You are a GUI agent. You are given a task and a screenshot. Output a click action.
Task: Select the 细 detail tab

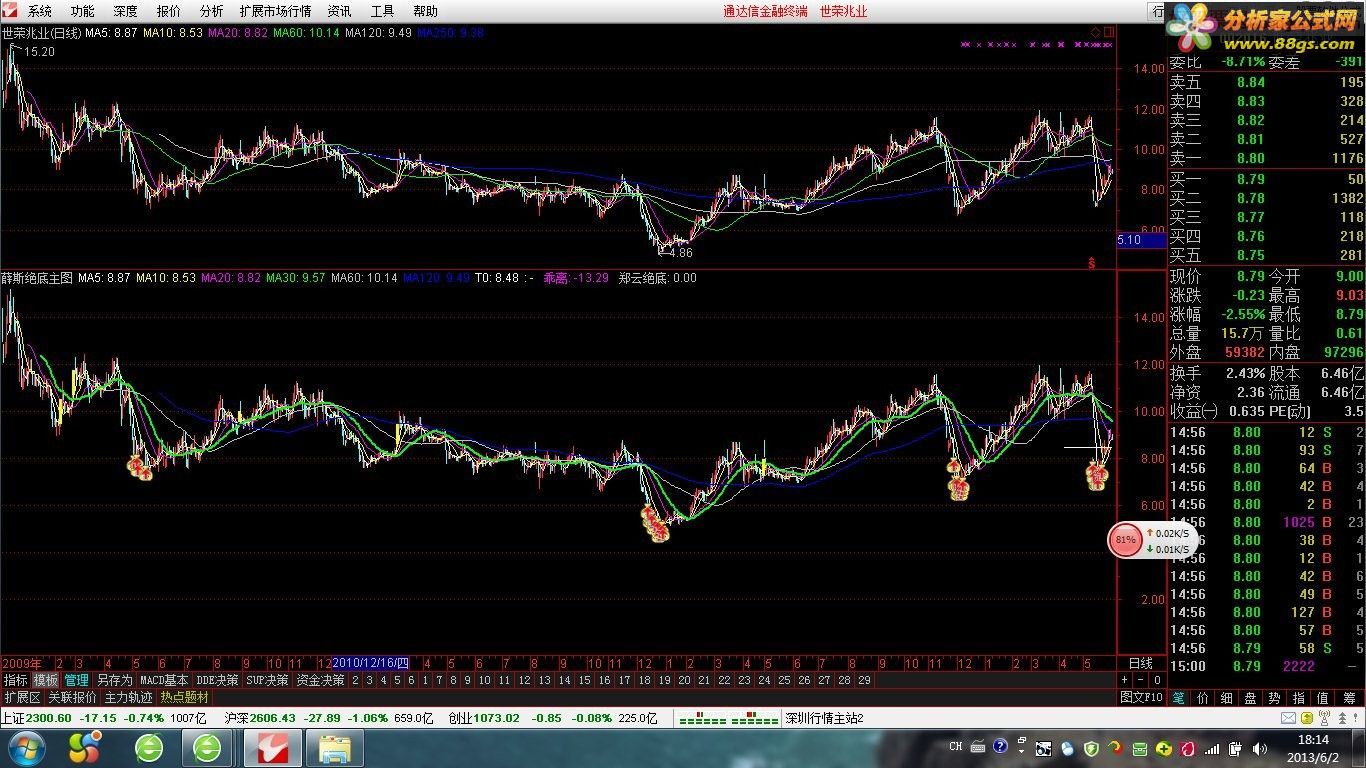(x=1227, y=698)
